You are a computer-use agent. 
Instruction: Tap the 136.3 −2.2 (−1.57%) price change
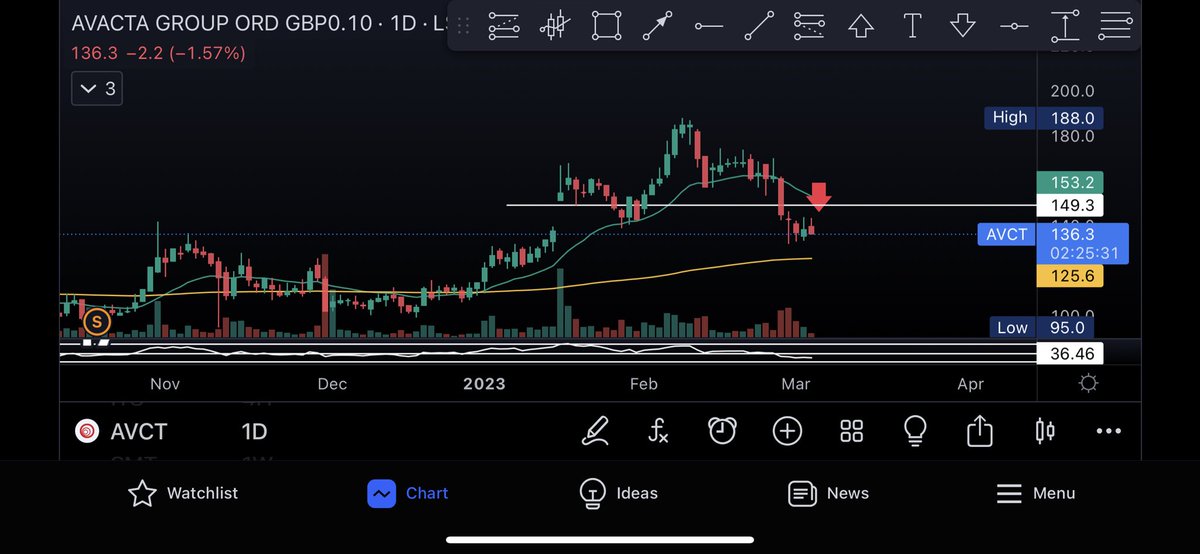158,53
